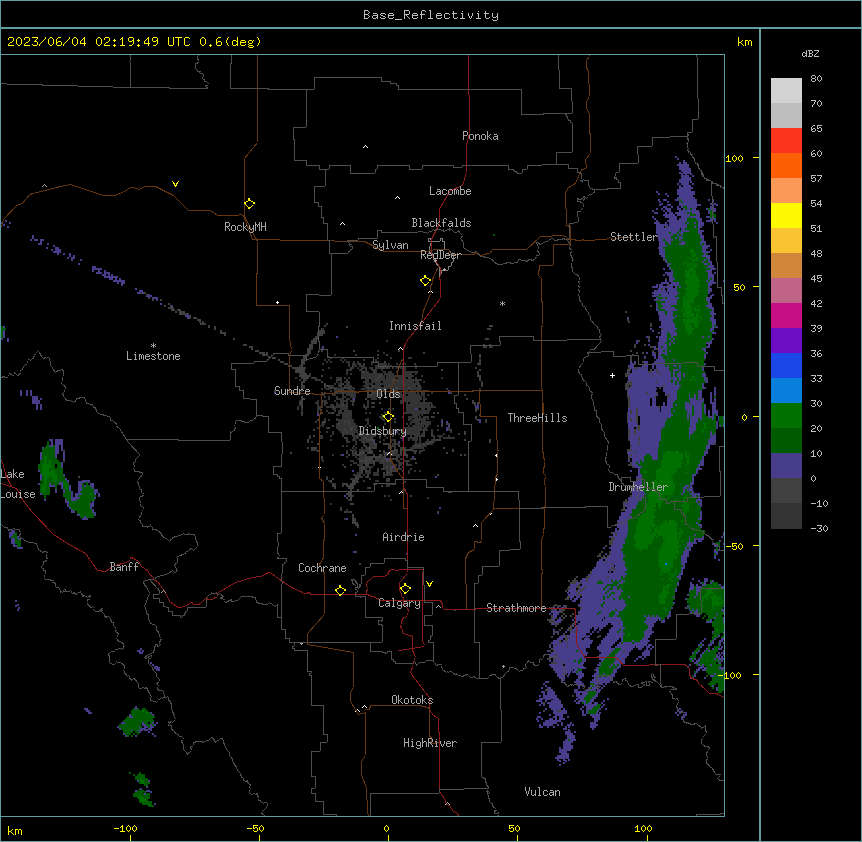862x842 pixels.
Task: Click the yellow diamond marker above Calgary label
Action: tap(405, 589)
